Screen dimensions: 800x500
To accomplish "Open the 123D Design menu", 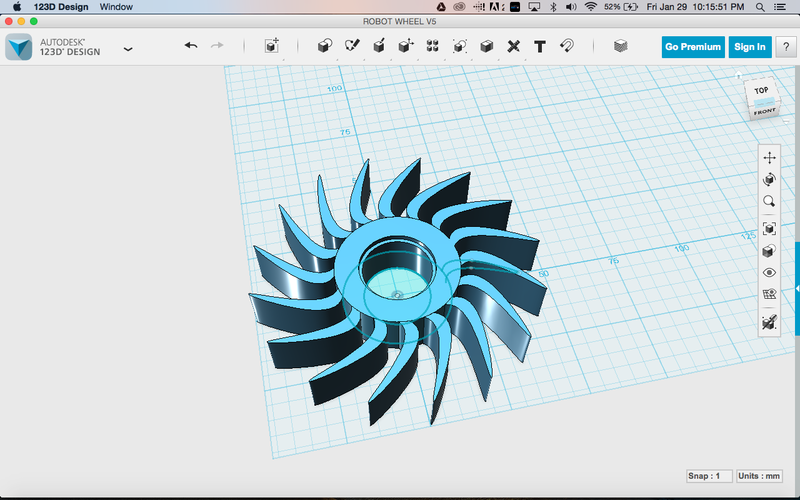I will pos(61,7).
